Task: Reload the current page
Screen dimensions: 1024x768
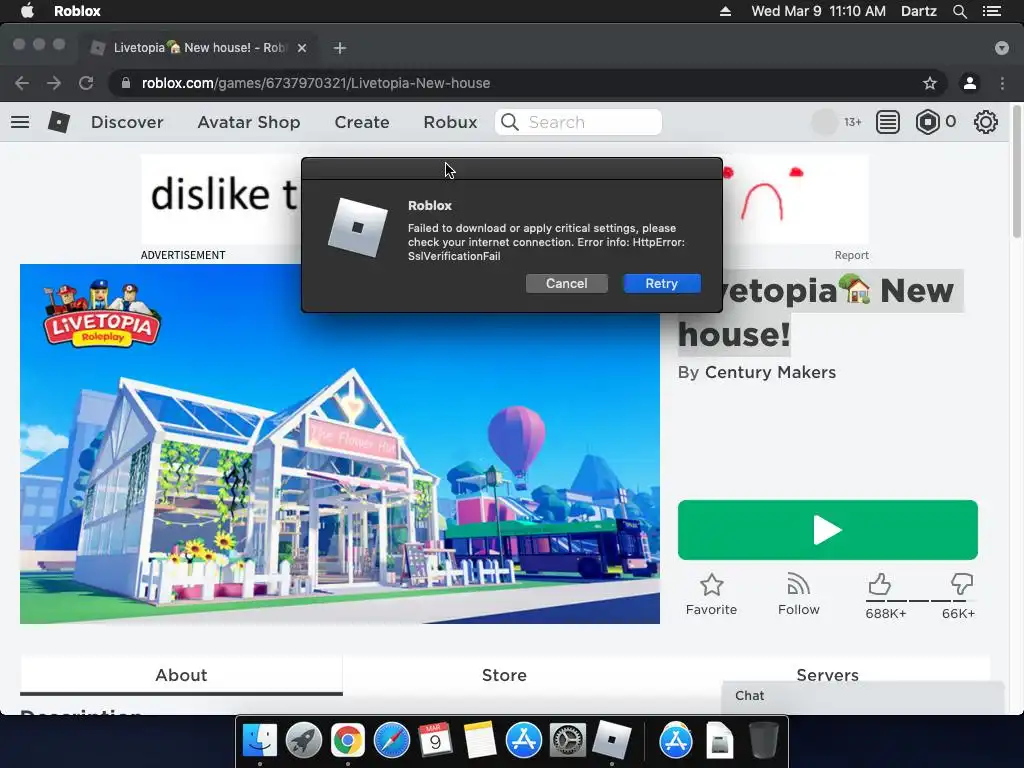Action: pyautogui.click(x=86, y=83)
